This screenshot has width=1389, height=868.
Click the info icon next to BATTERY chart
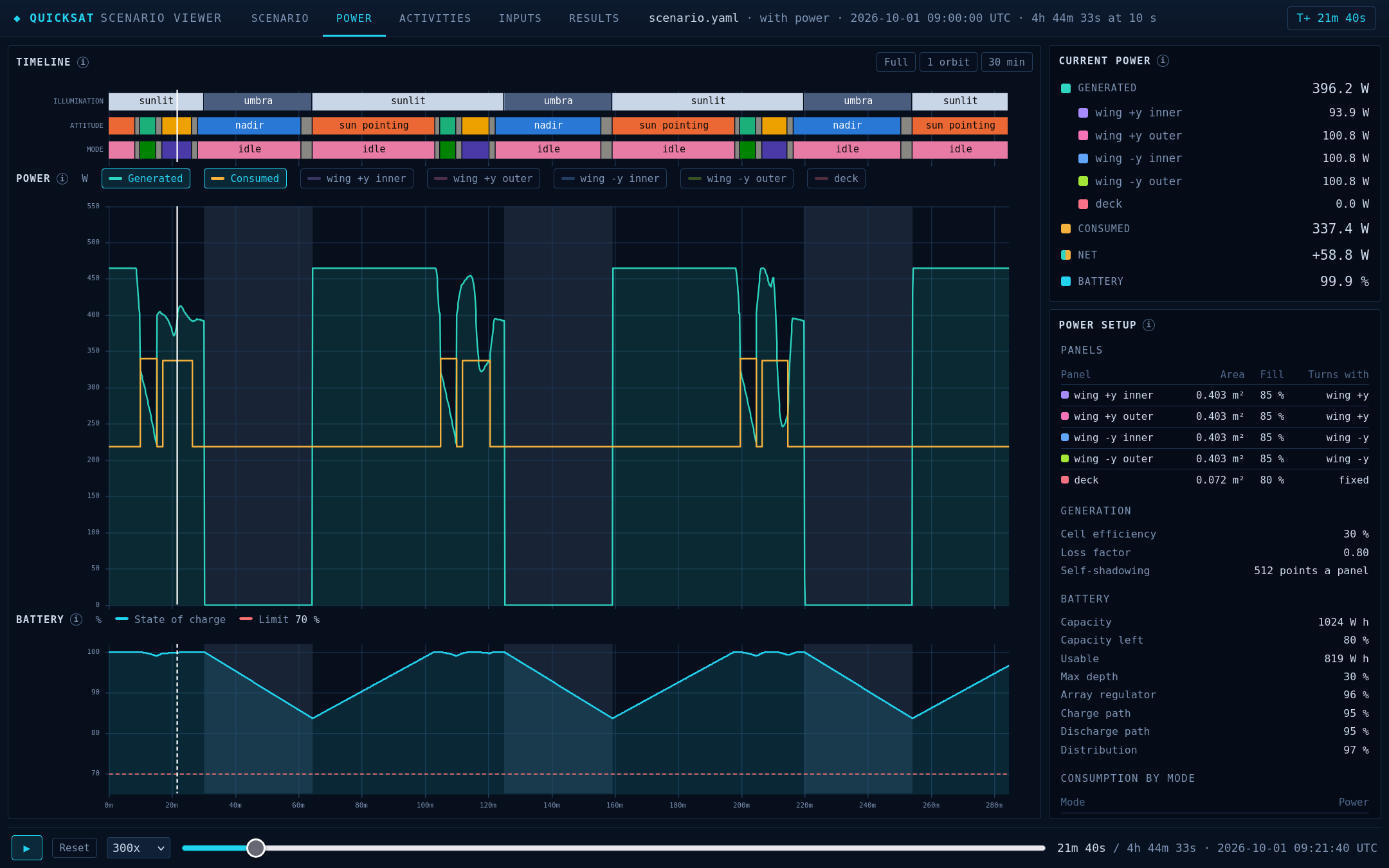click(77, 619)
